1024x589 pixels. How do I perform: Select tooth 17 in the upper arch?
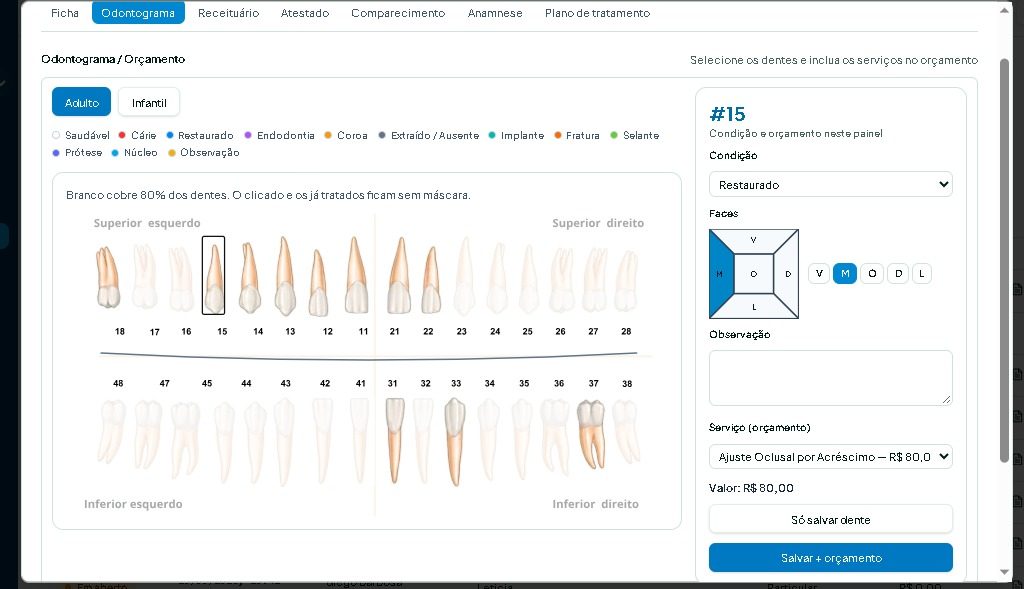pyautogui.click(x=144, y=277)
